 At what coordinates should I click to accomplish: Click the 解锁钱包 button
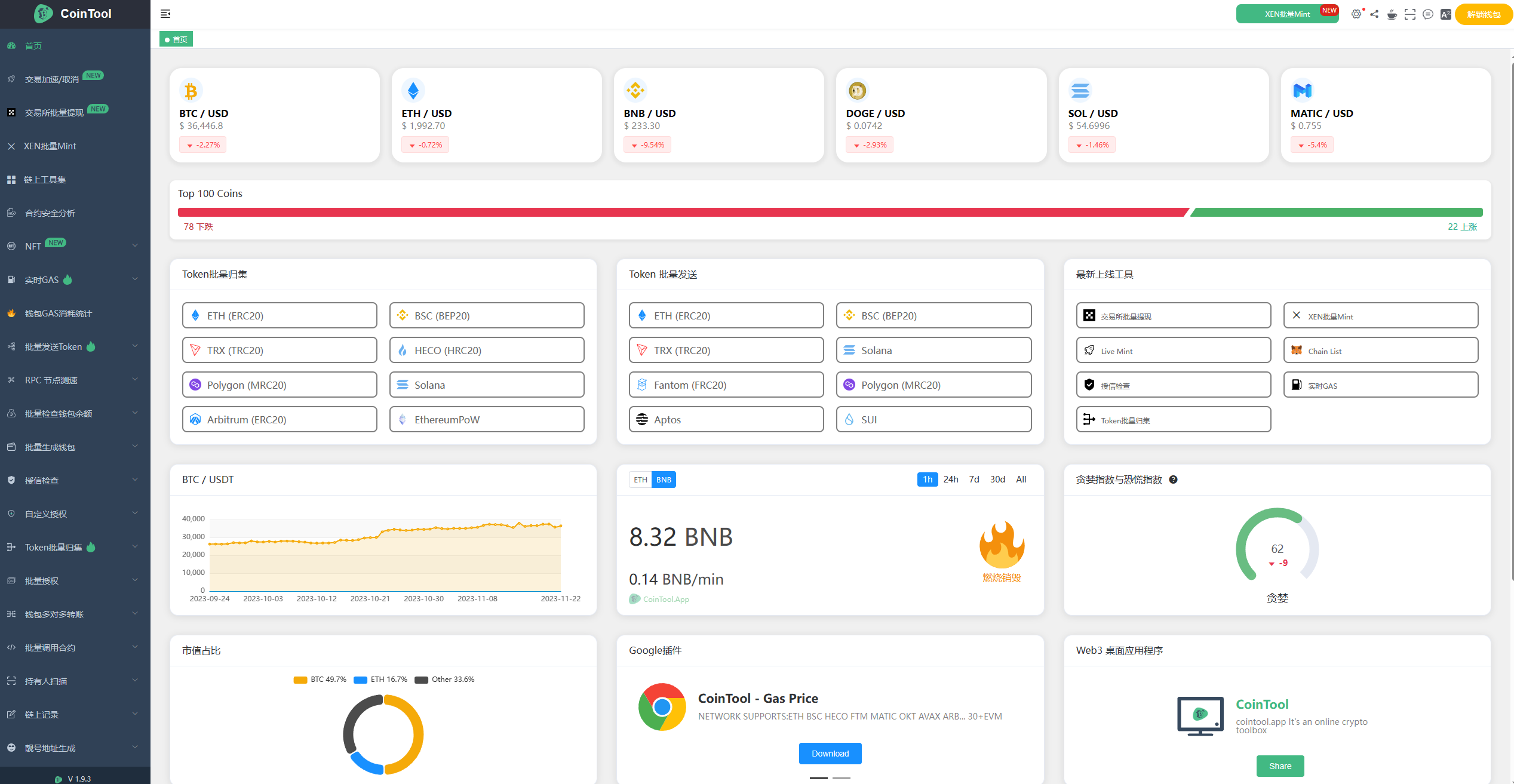pyautogui.click(x=1483, y=14)
